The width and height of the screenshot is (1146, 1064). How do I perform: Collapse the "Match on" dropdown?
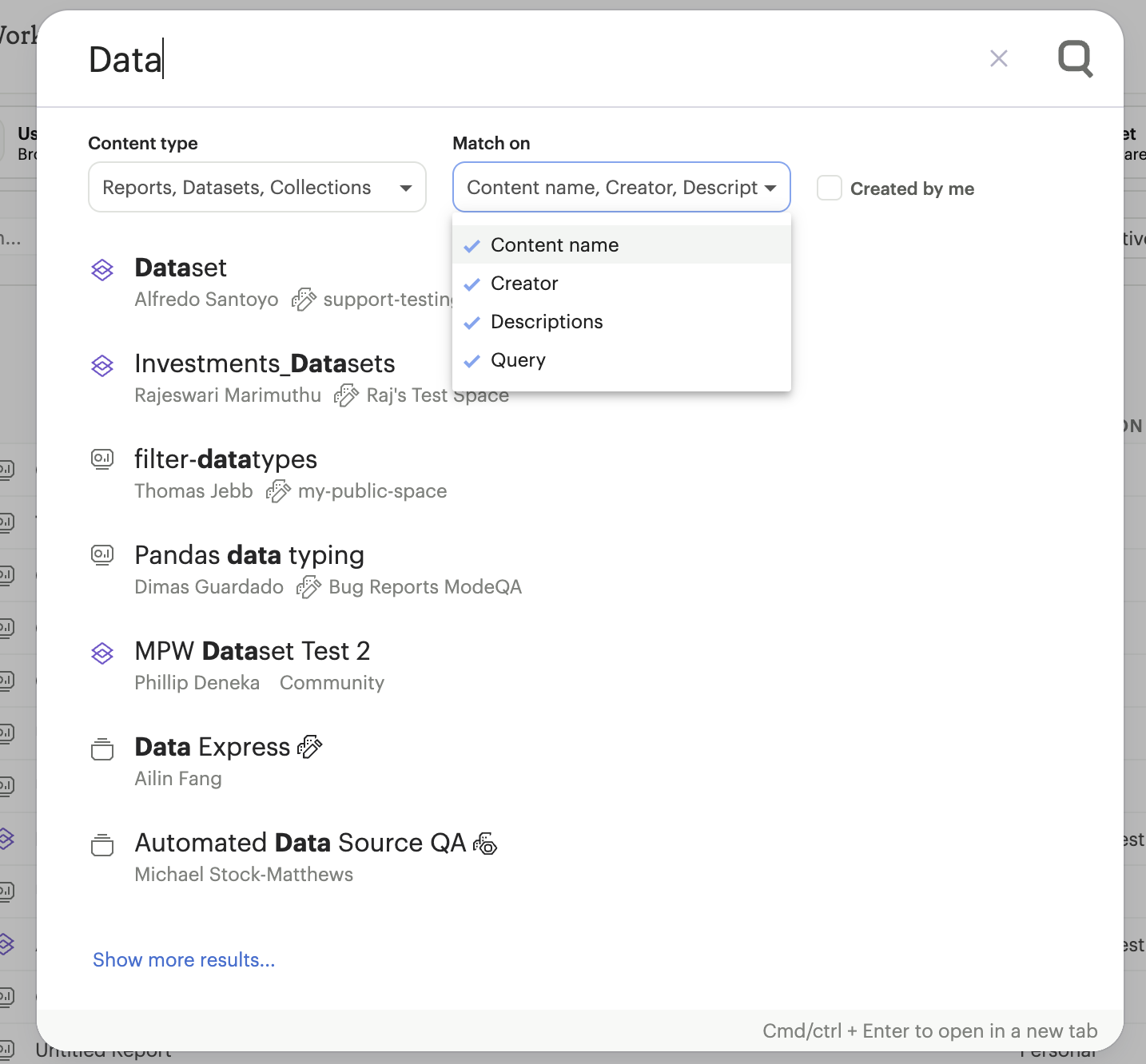point(621,187)
